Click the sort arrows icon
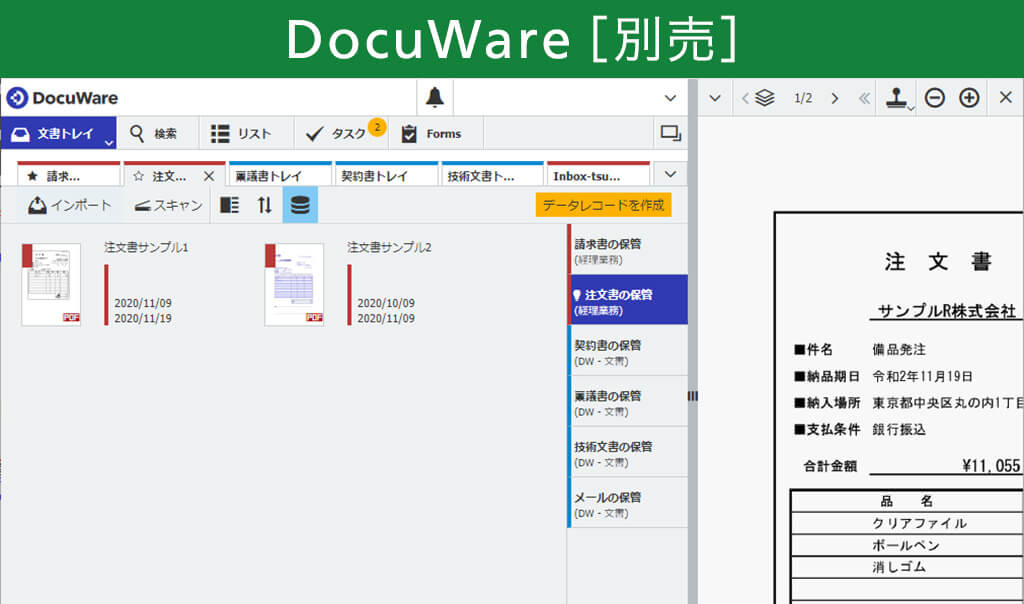This screenshot has height=604, width=1024. pos(264,205)
